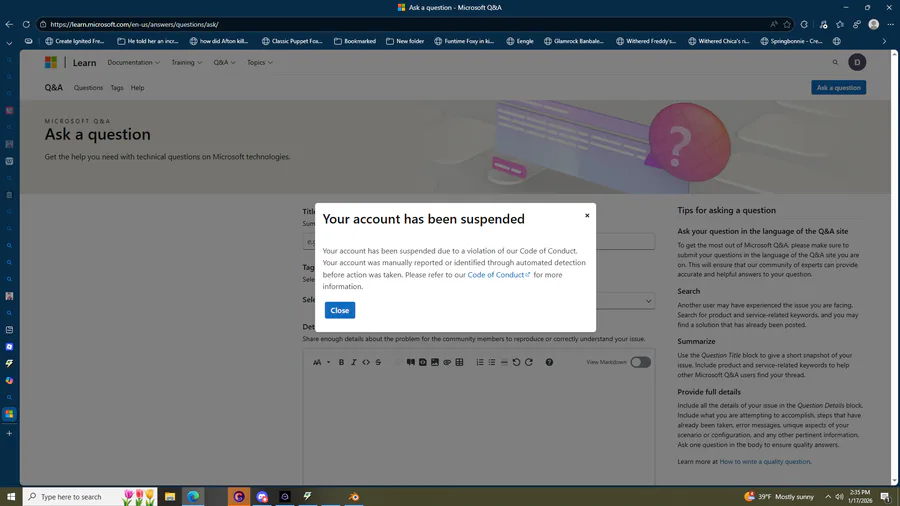Click the browser address bar URL

tap(134, 24)
